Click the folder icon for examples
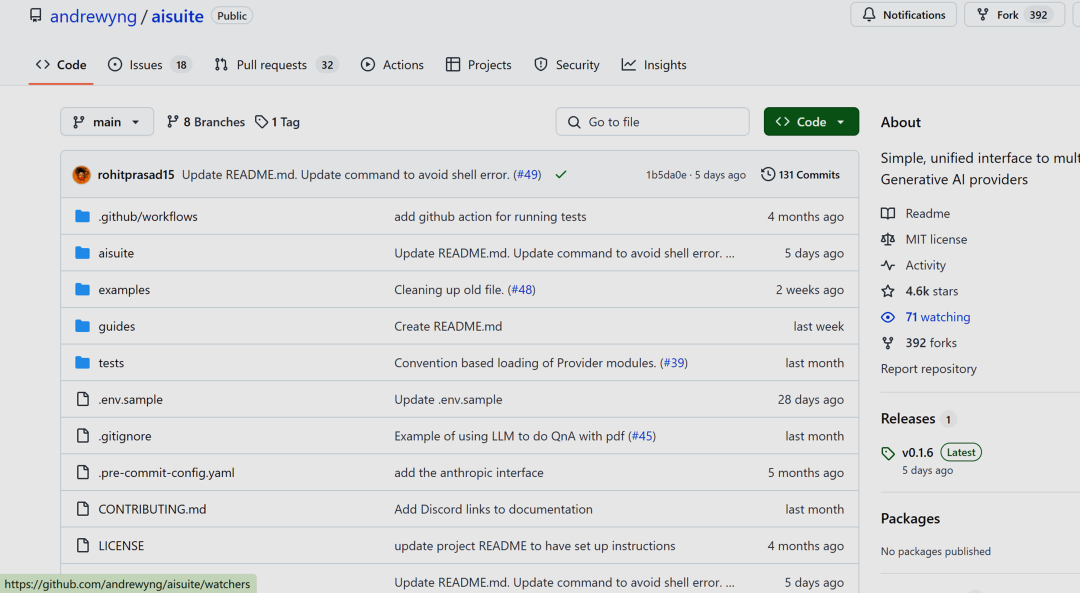The image size is (1080, 593). pos(83,289)
